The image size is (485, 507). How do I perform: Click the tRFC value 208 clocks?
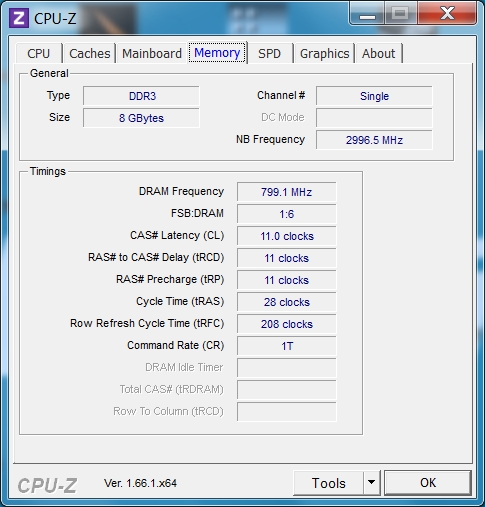[287, 324]
